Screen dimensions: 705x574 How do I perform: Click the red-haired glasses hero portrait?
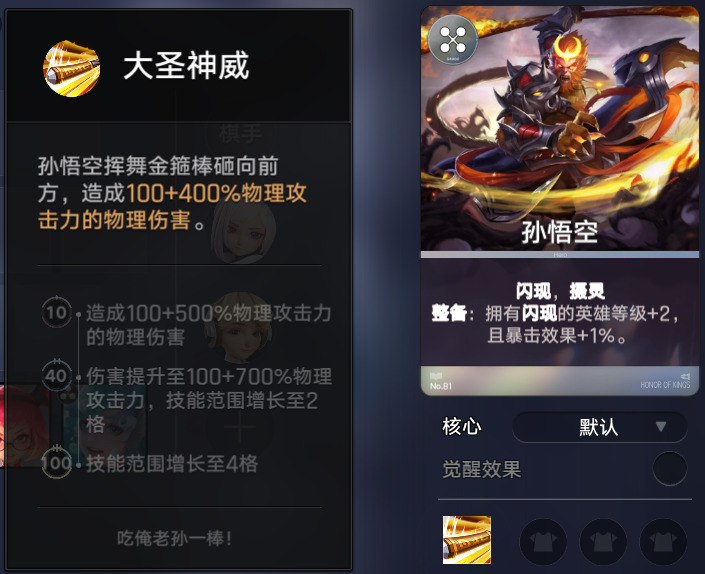(24, 425)
